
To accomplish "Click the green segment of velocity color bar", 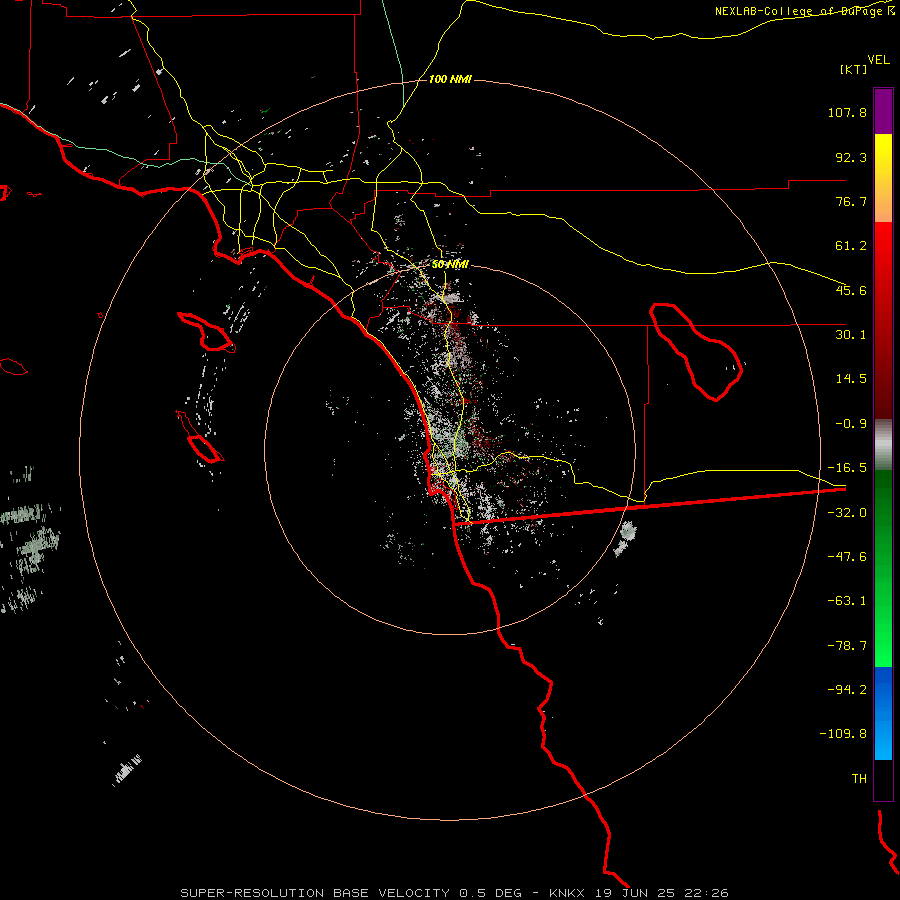I will 883,568.
